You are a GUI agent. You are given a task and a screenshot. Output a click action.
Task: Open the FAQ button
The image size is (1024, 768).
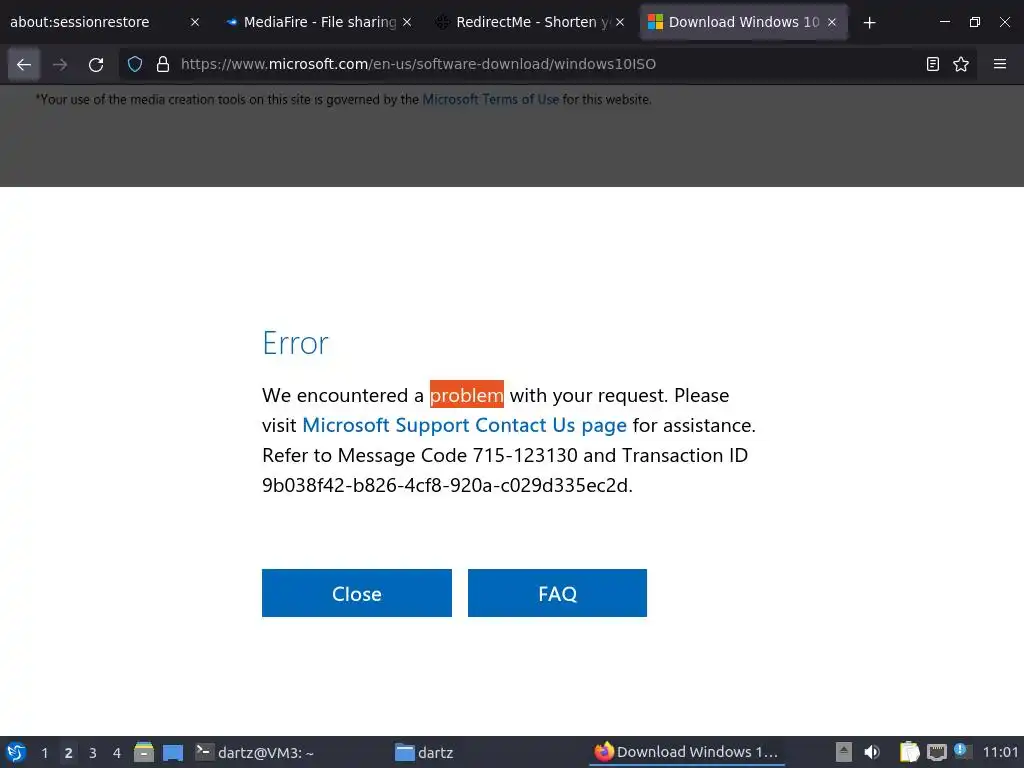click(x=557, y=593)
